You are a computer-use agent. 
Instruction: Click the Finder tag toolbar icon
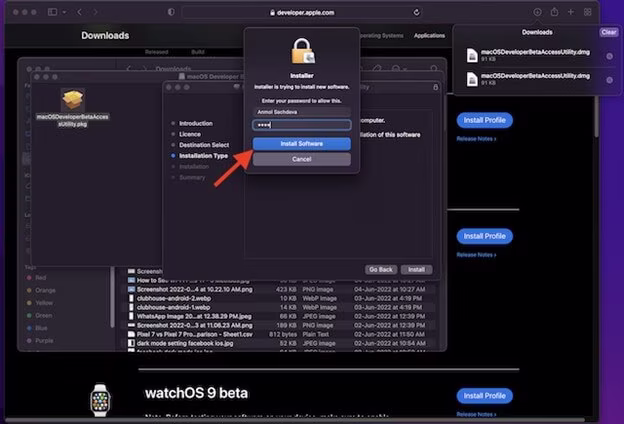tap(377, 69)
